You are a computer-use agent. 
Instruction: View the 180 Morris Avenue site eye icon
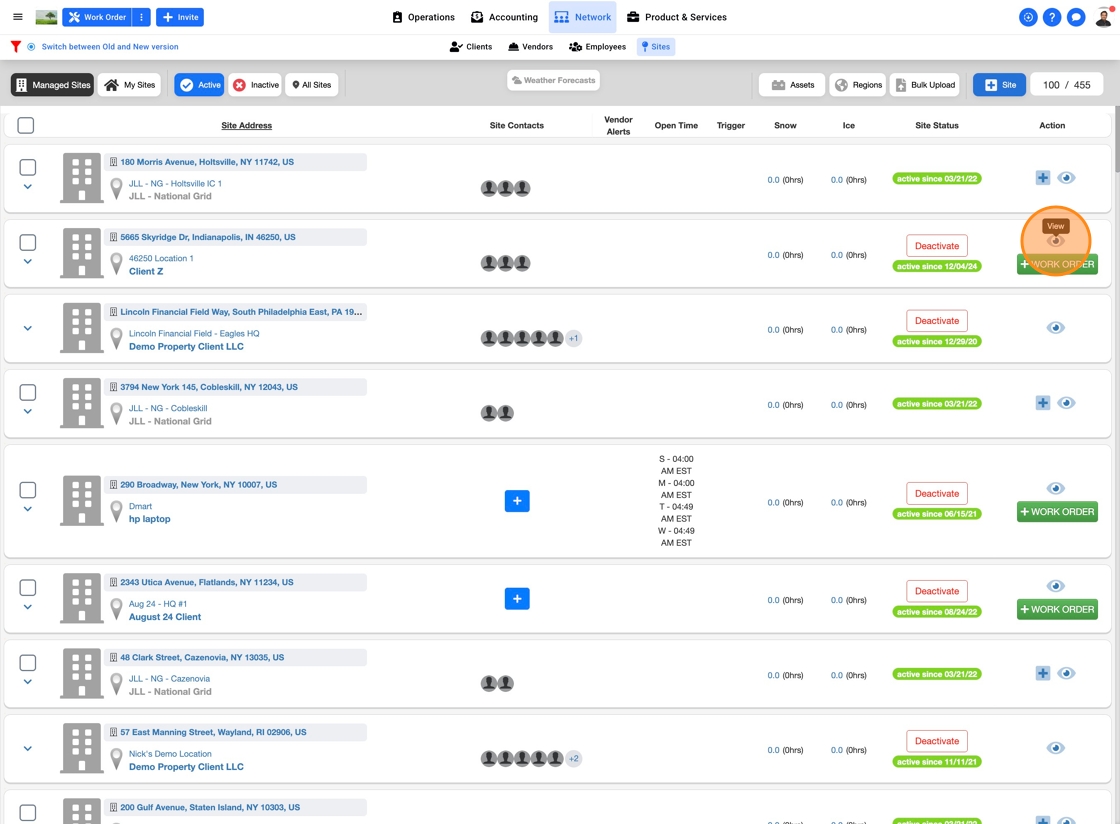tap(1066, 178)
